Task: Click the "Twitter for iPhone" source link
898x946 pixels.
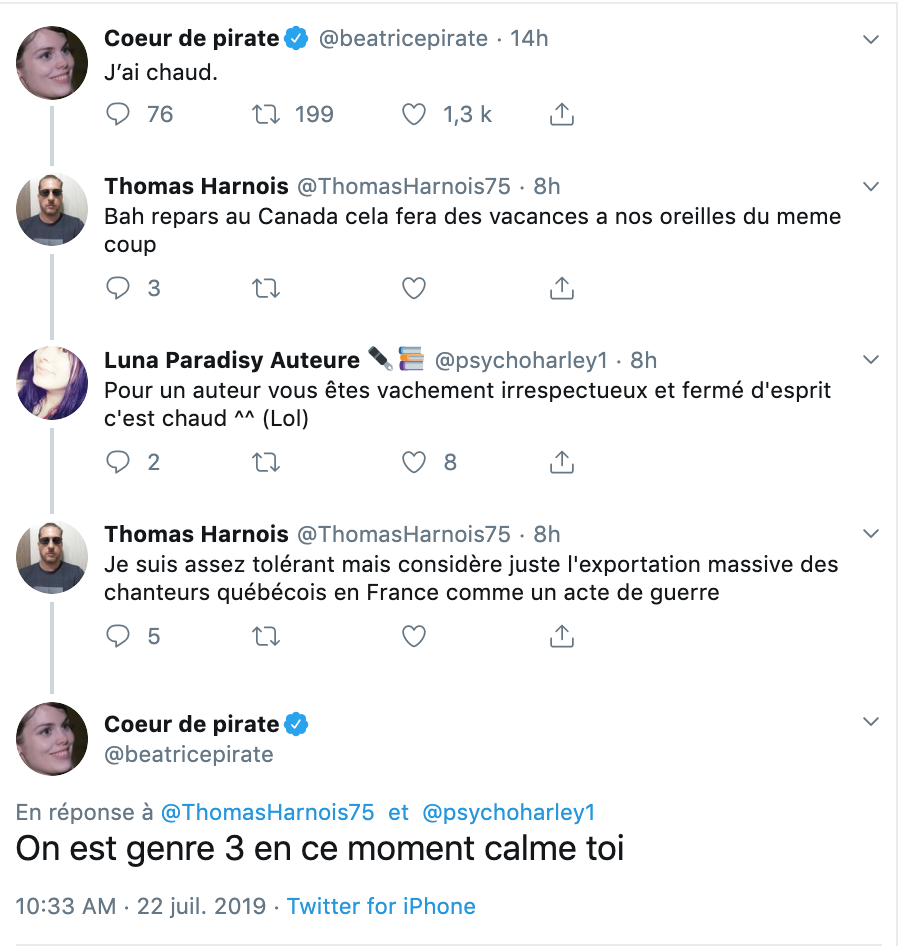Action: [x=381, y=907]
